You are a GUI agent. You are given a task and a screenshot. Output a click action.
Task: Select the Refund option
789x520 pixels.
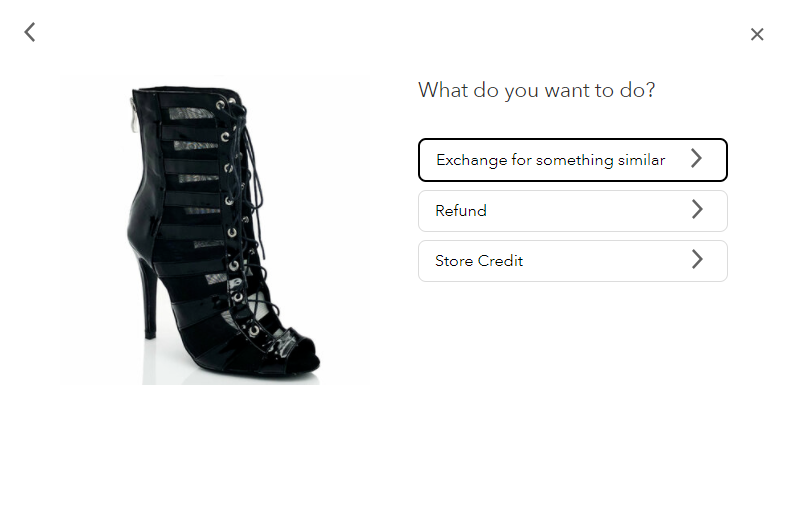coord(573,211)
